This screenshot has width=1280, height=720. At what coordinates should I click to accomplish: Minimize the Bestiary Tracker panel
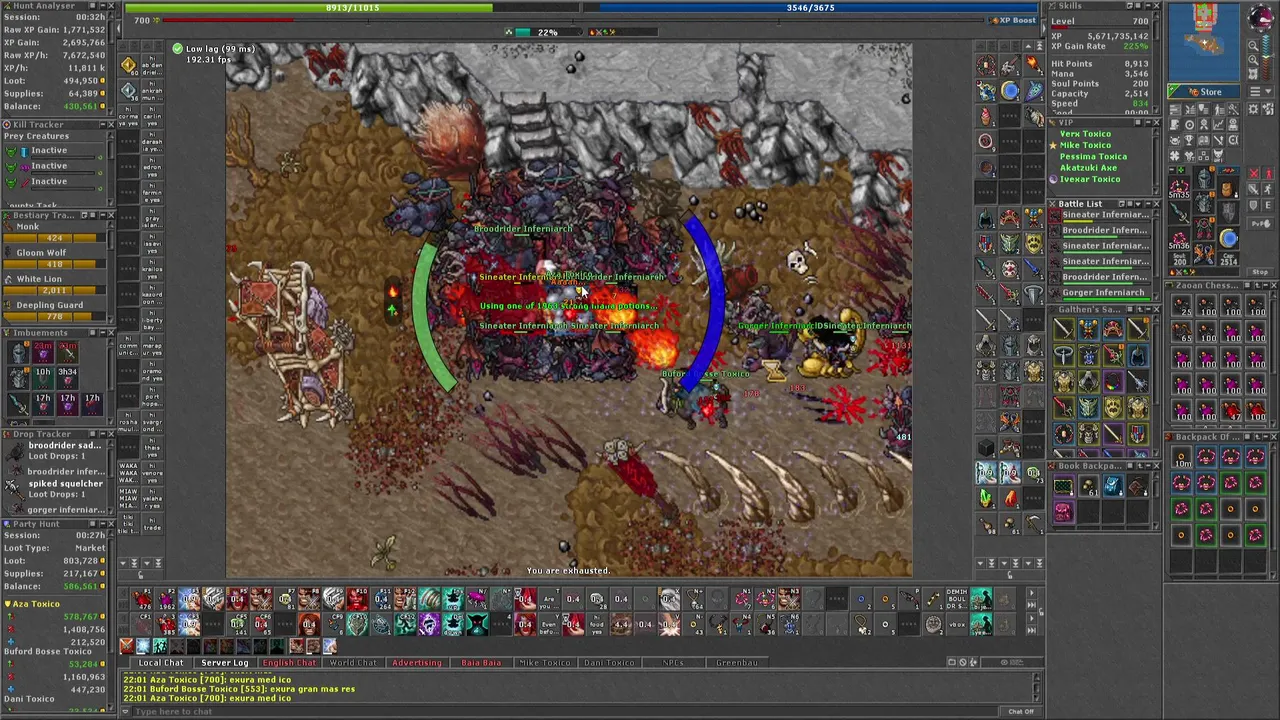point(103,215)
